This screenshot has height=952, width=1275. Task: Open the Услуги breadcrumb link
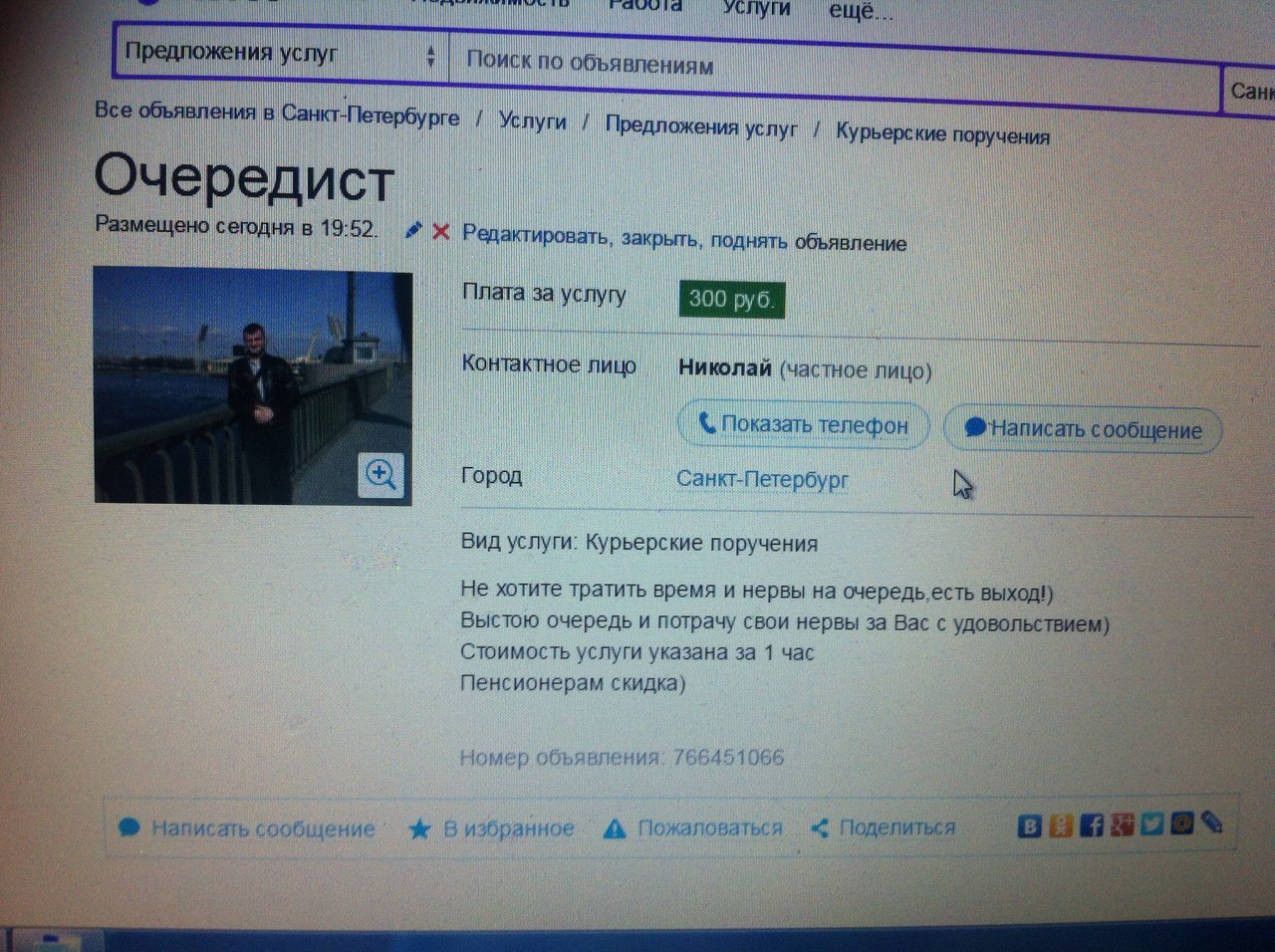coord(532,121)
